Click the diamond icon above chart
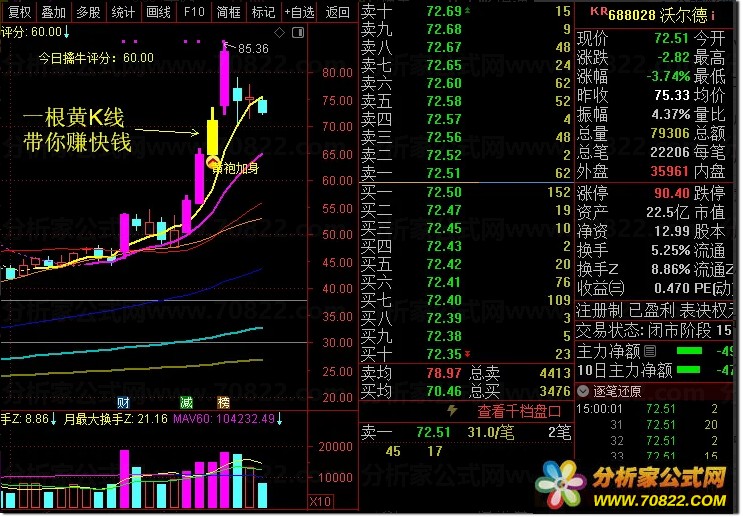The height and width of the screenshot is (517, 743). 280,32
